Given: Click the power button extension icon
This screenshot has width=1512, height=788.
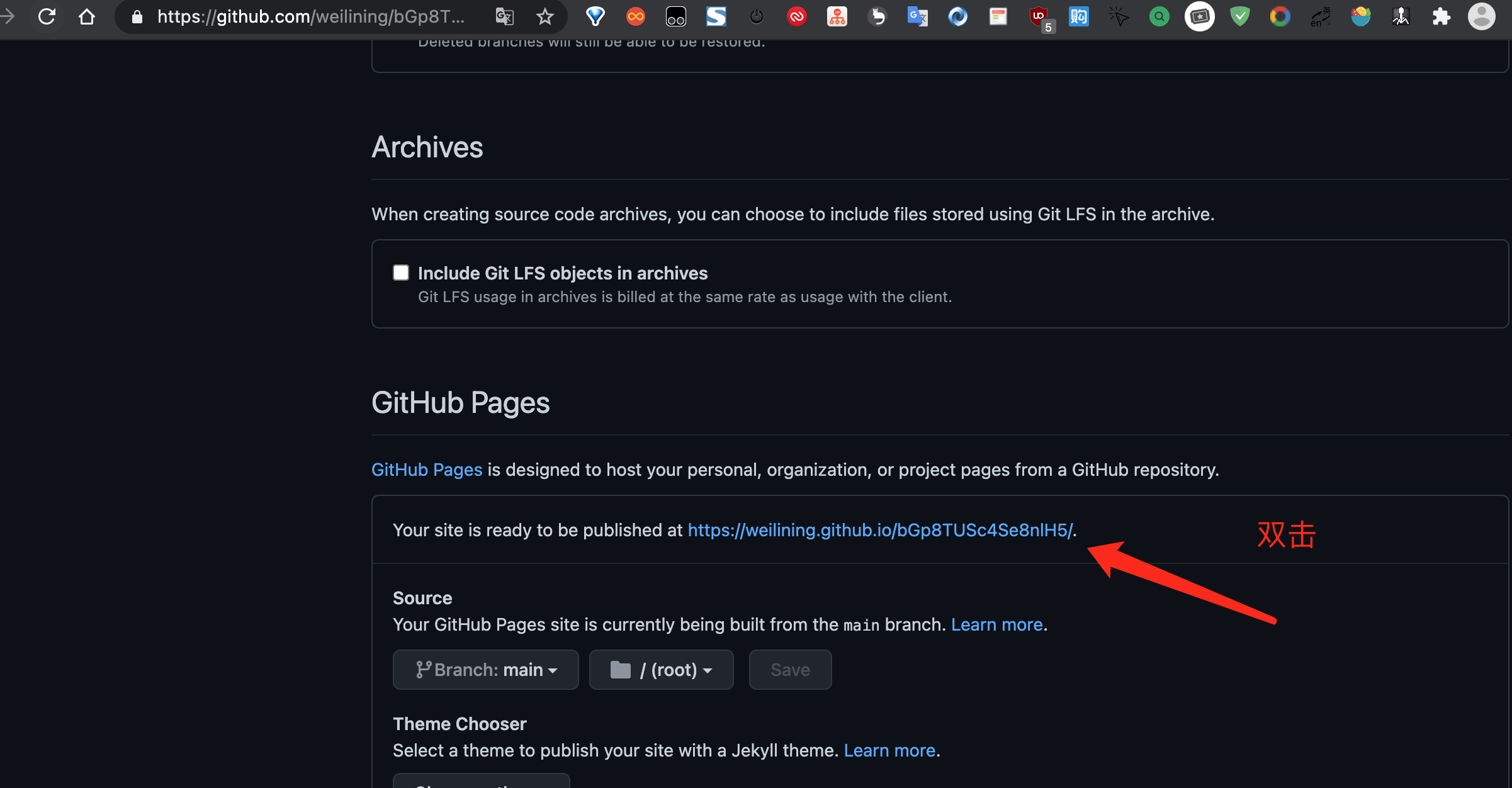Looking at the screenshot, I should tap(756, 17).
